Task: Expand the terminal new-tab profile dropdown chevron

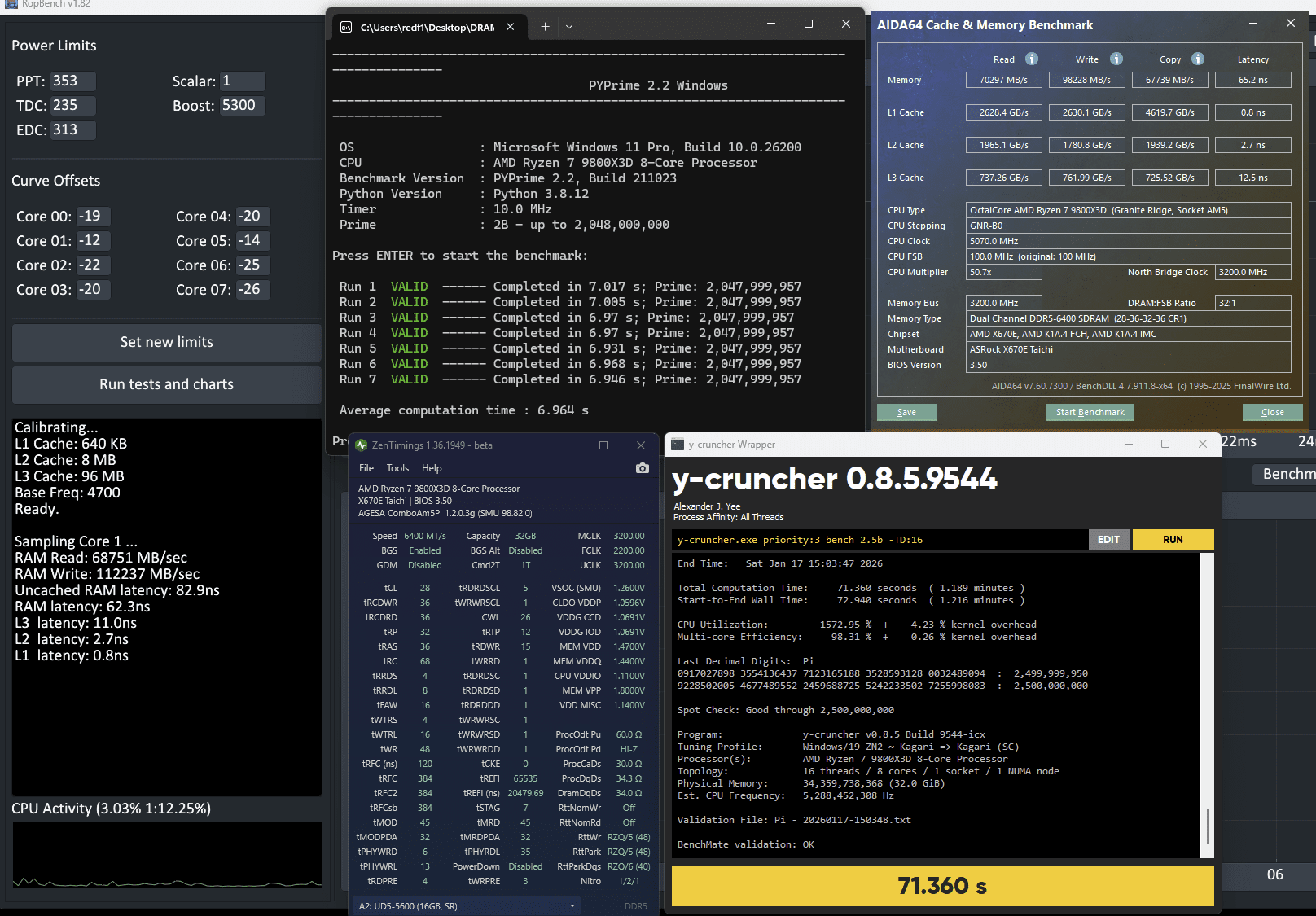Action: [569, 27]
